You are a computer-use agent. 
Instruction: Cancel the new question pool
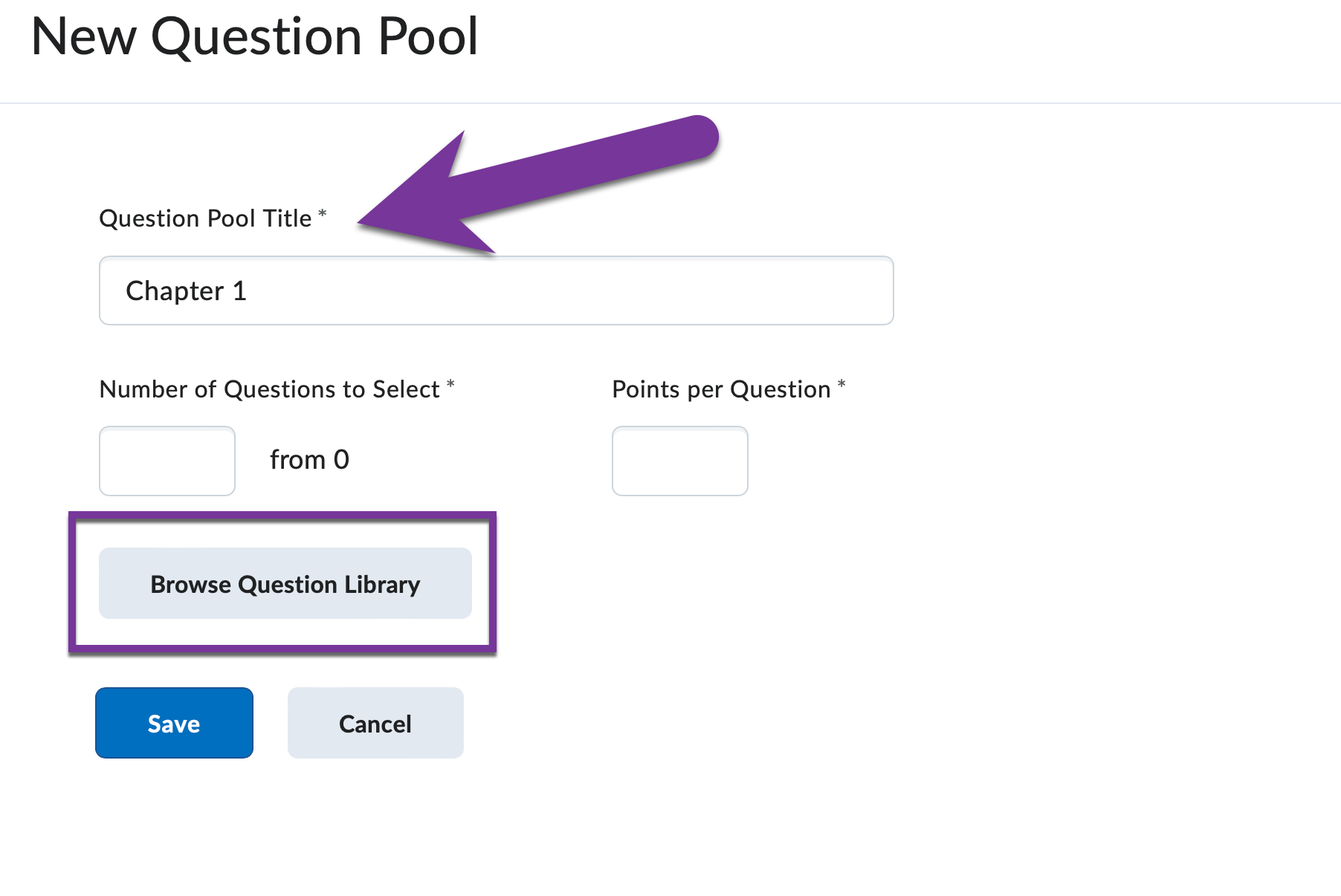click(375, 723)
